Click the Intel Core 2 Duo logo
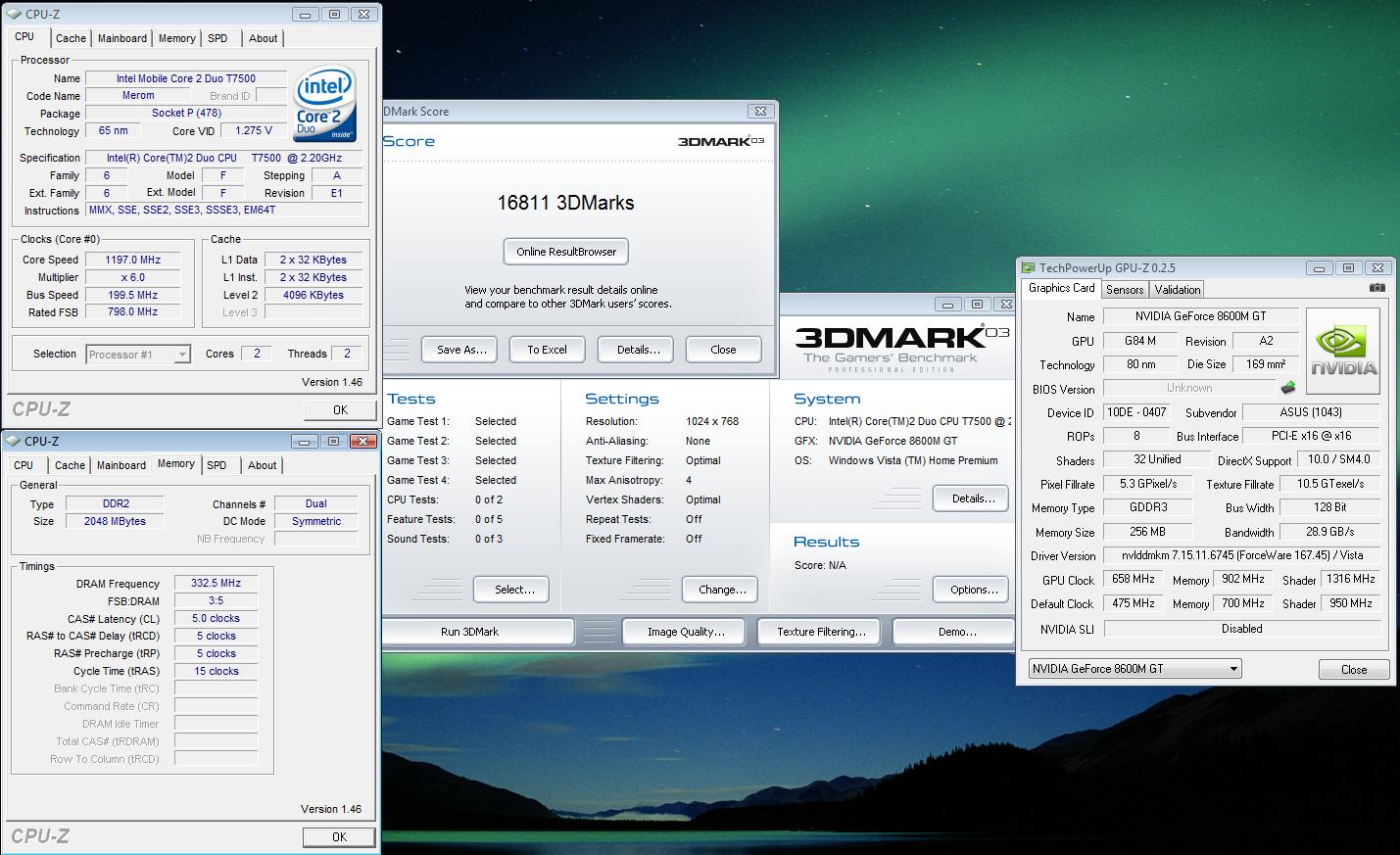The image size is (1400, 855). coord(324,104)
